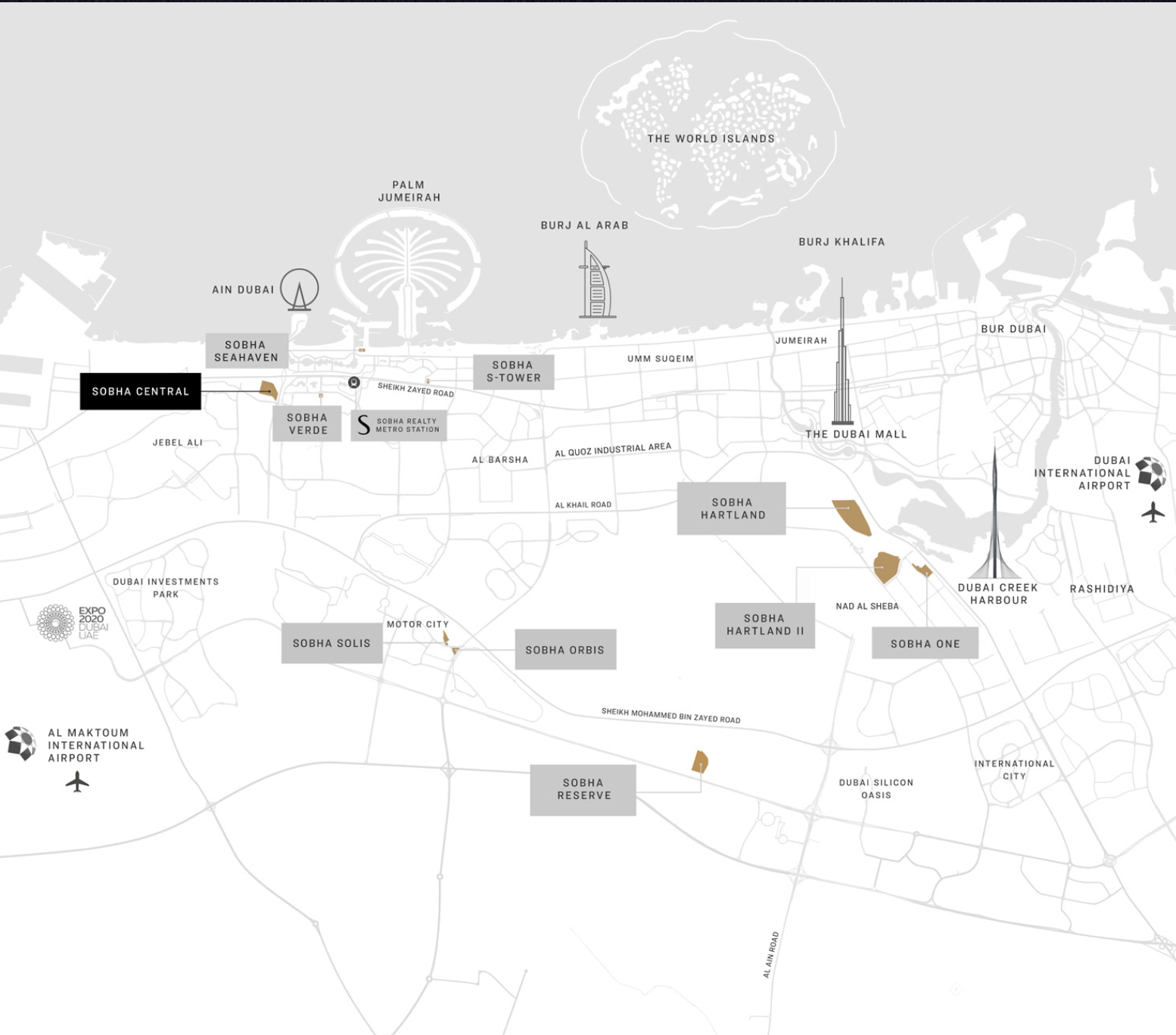Image resolution: width=1176 pixels, height=1035 pixels.
Task: Click the Sobha S logo on metro label
Action: [x=363, y=425]
